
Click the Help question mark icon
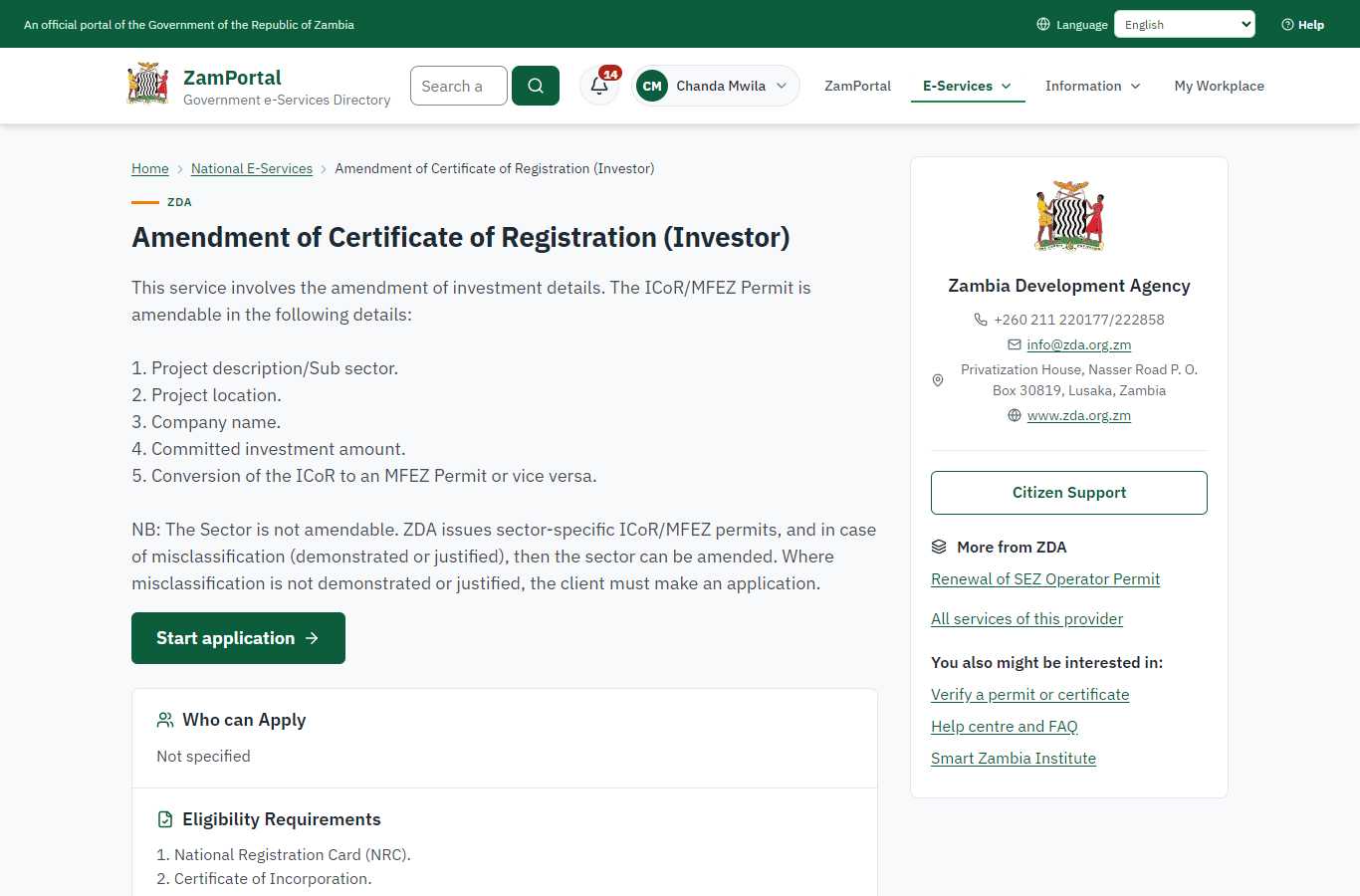click(1287, 25)
